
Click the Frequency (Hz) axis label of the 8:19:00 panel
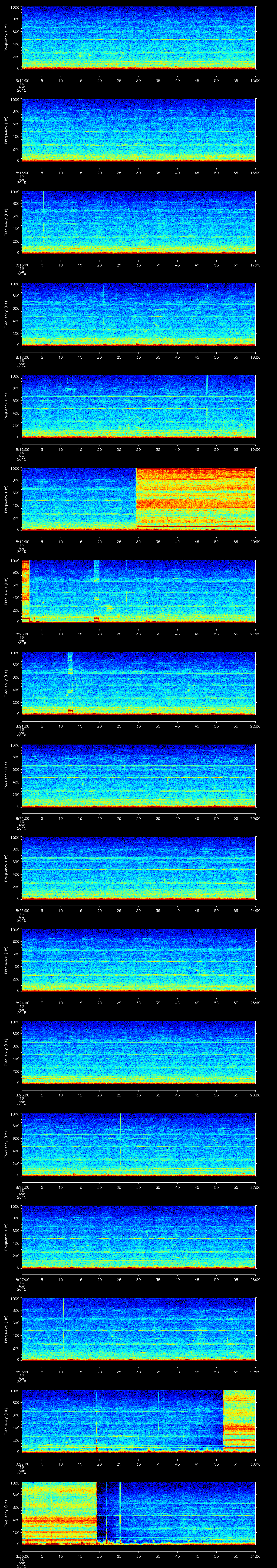coord(6,499)
